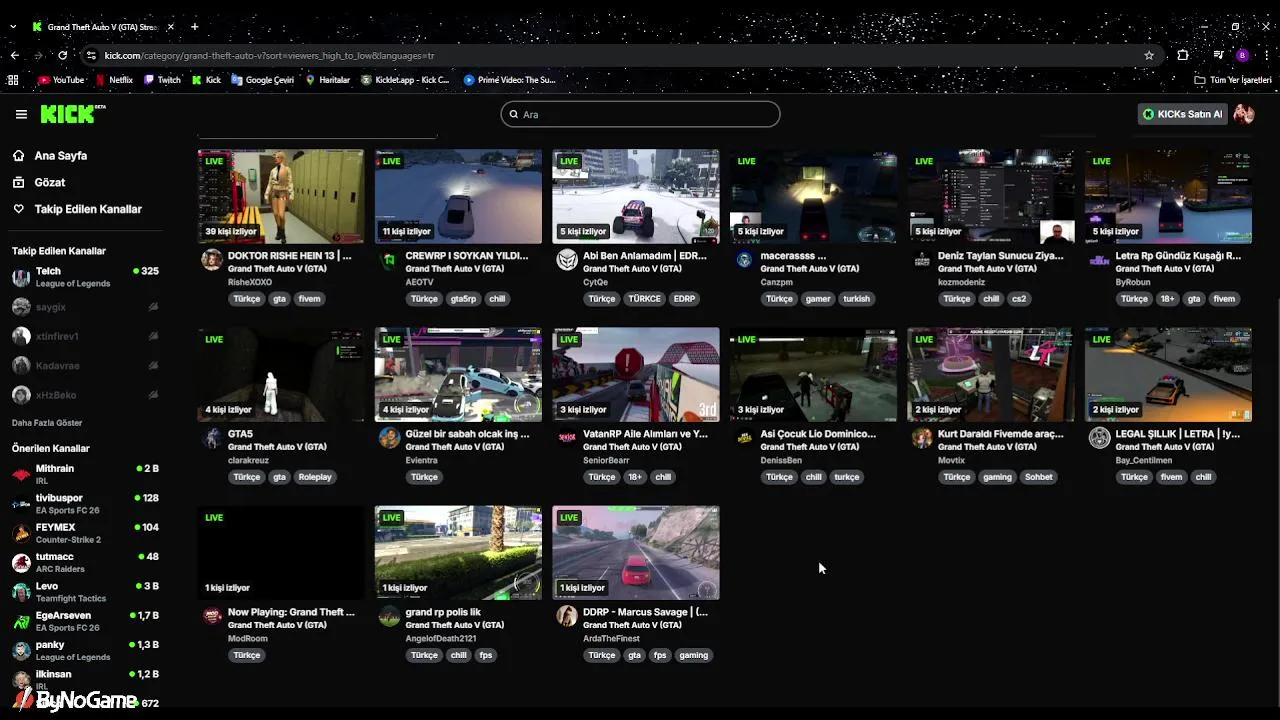Screen dimensions: 1280x720
Task: Click the Sohbet tag under Movtix
Action: pos(1039,477)
